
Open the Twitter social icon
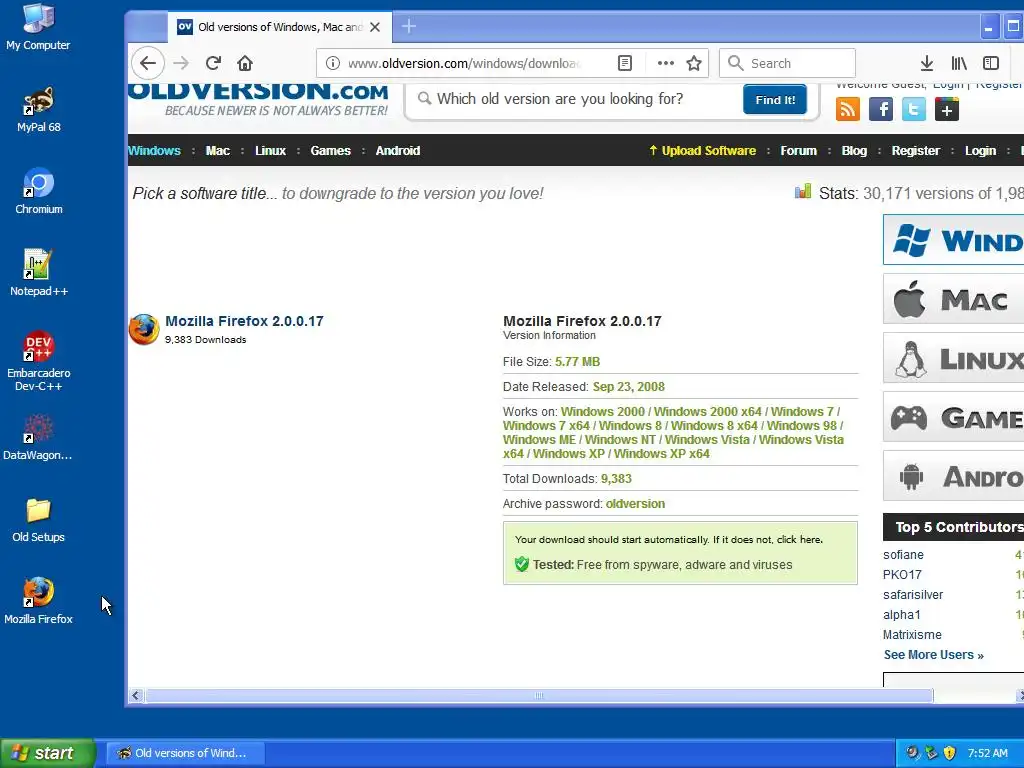[914, 109]
